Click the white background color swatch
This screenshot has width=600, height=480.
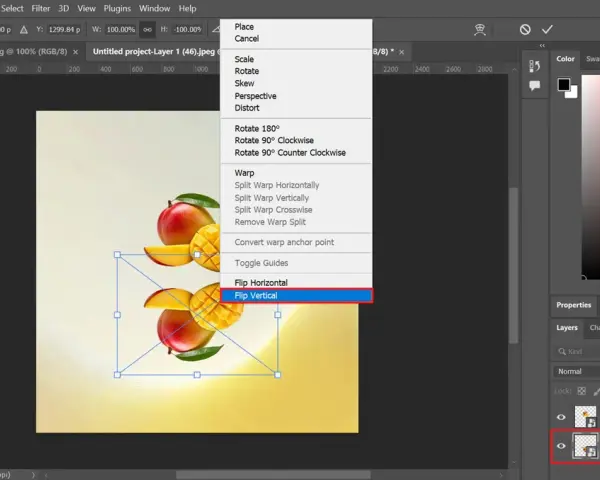coord(572,93)
